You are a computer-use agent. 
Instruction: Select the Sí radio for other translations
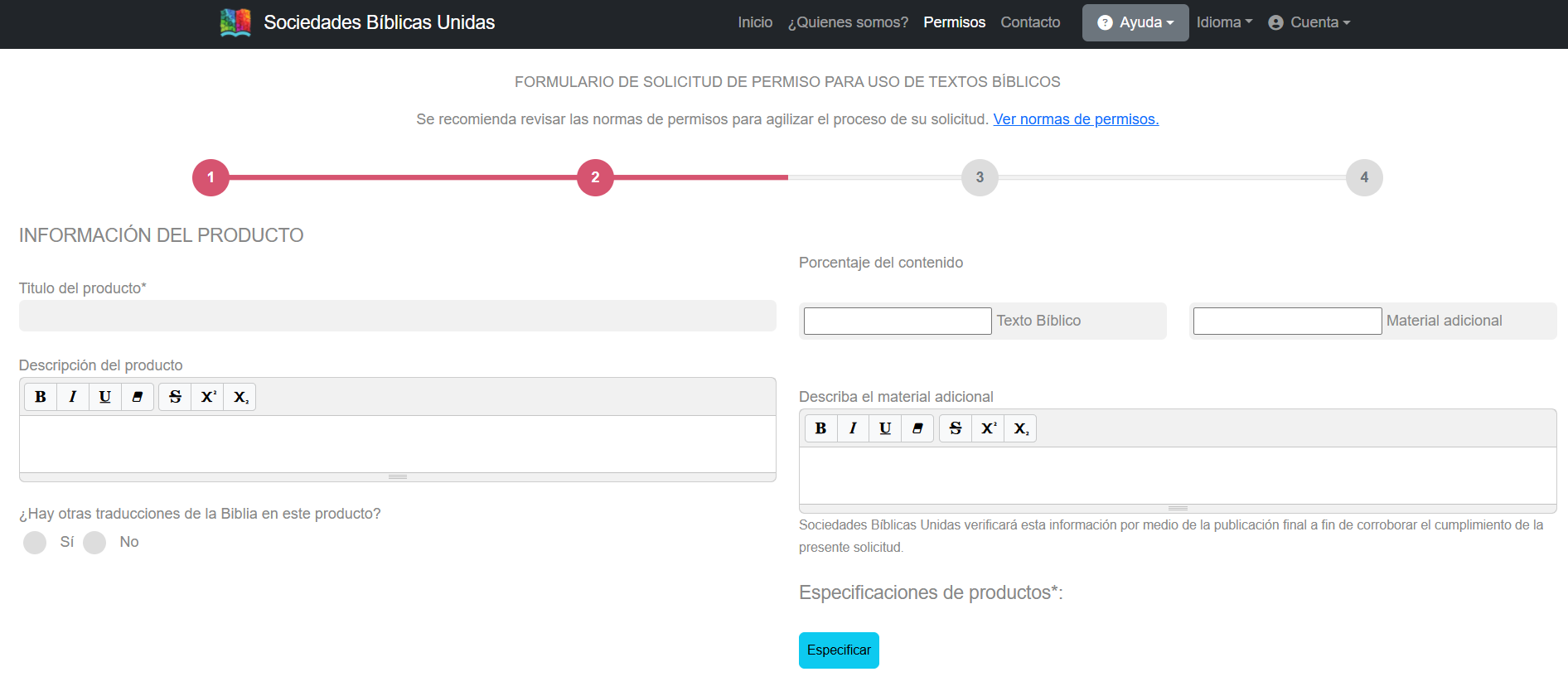coord(35,543)
